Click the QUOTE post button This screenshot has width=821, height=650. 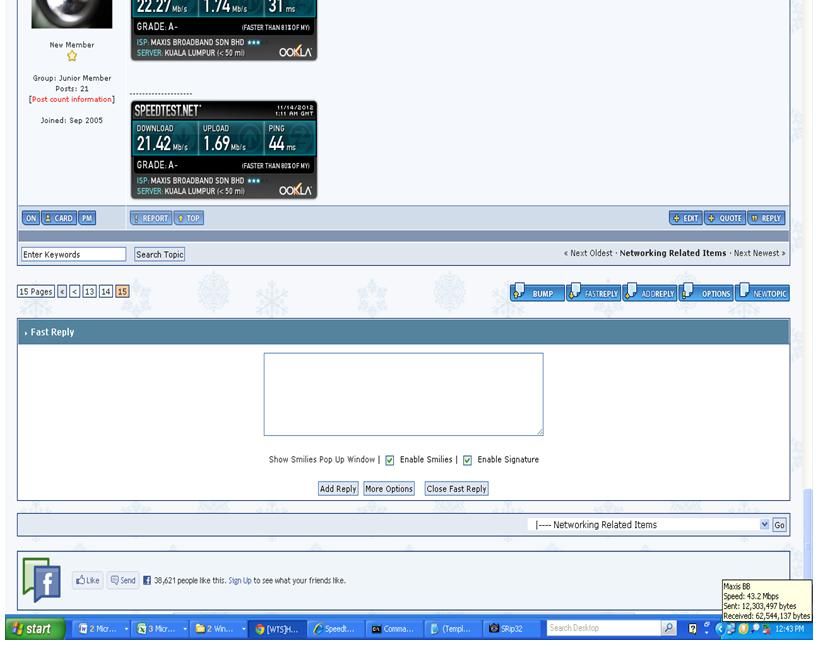pyautogui.click(x=725, y=218)
